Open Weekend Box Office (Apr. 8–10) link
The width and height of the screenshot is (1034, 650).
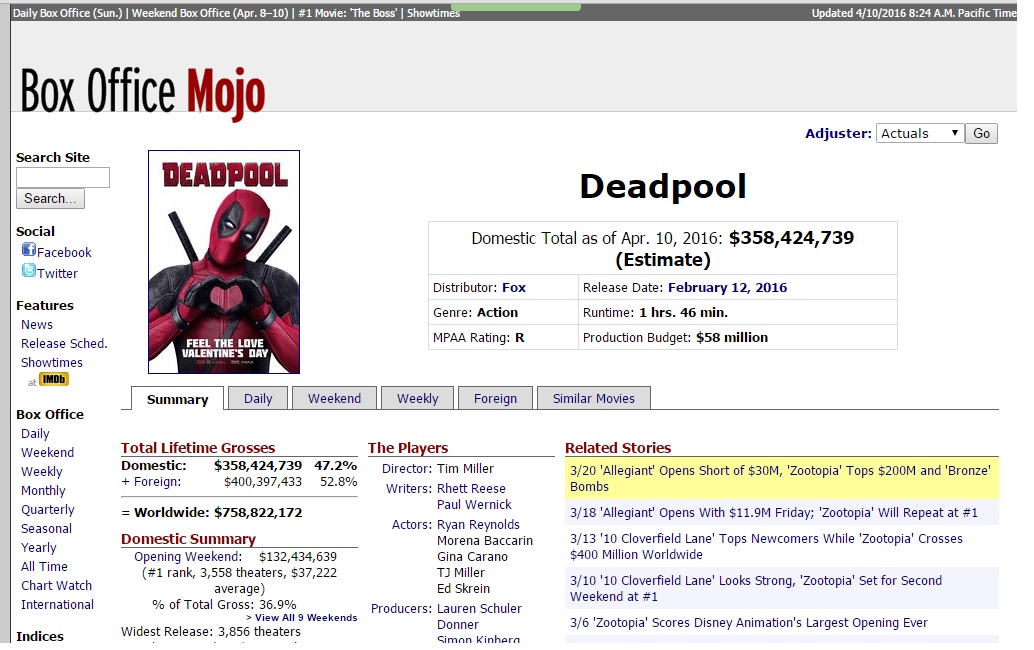[210, 13]
